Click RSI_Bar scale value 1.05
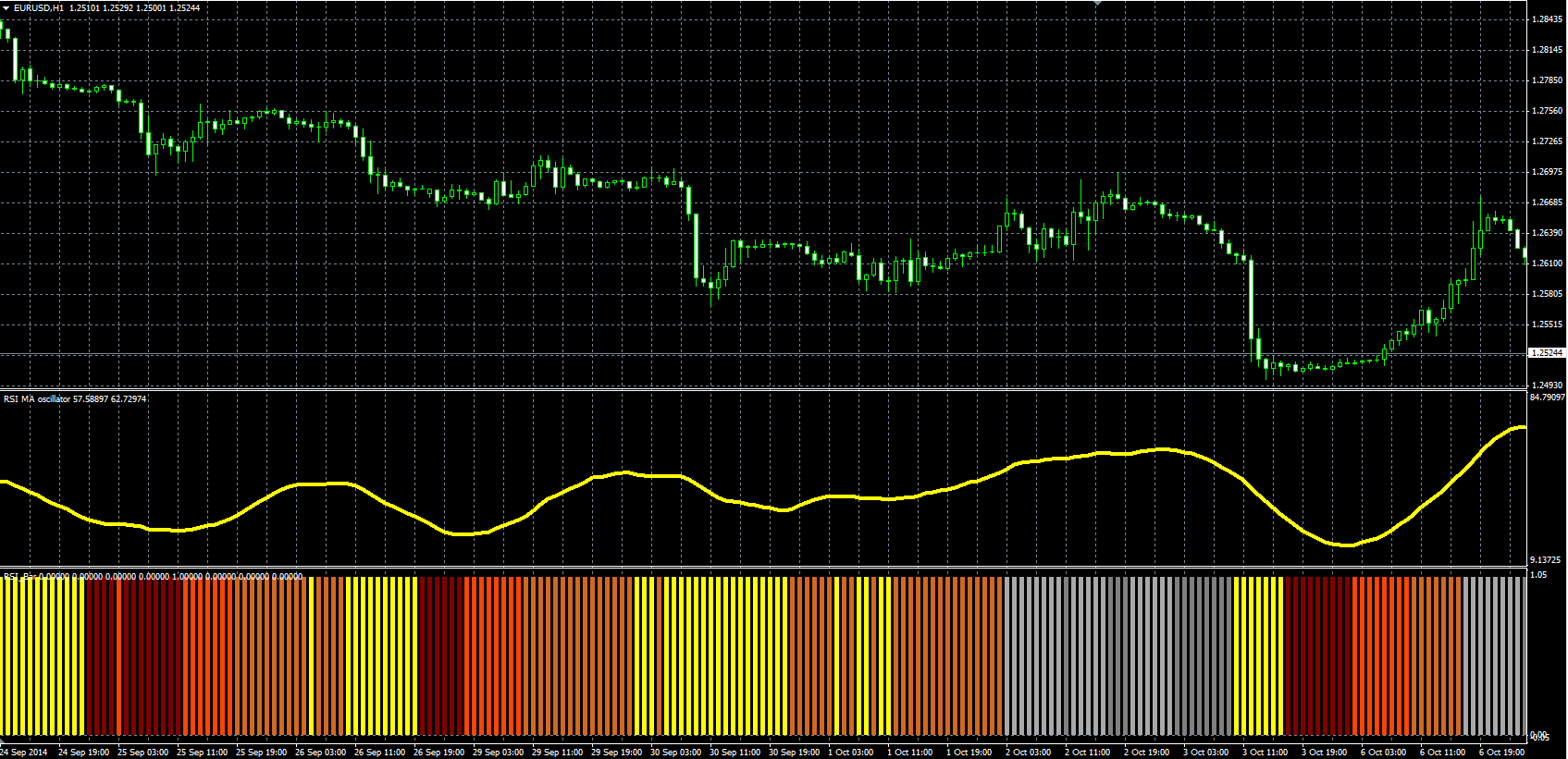 tap(1538, 575)
